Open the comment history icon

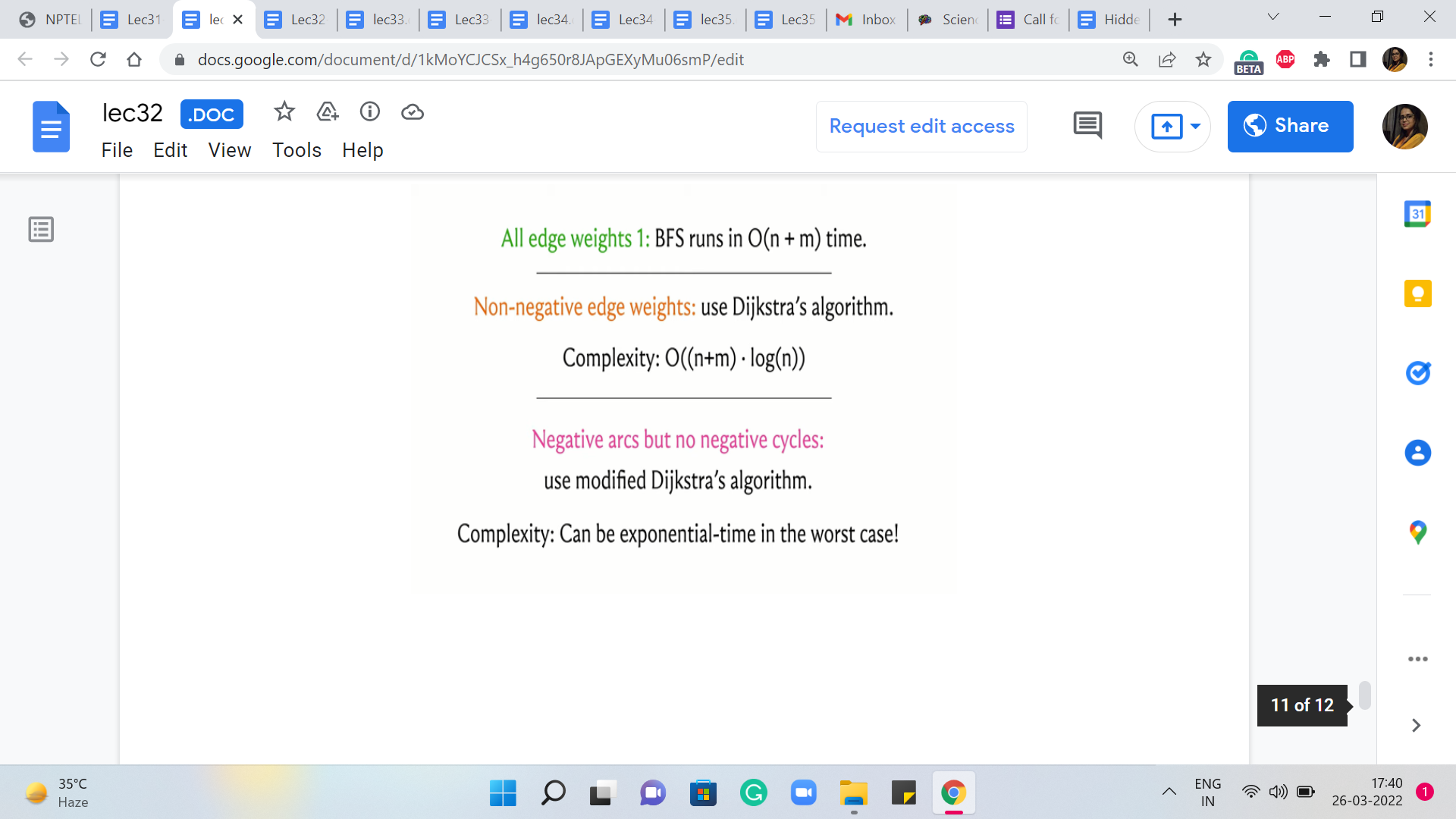coord(1087,126)
